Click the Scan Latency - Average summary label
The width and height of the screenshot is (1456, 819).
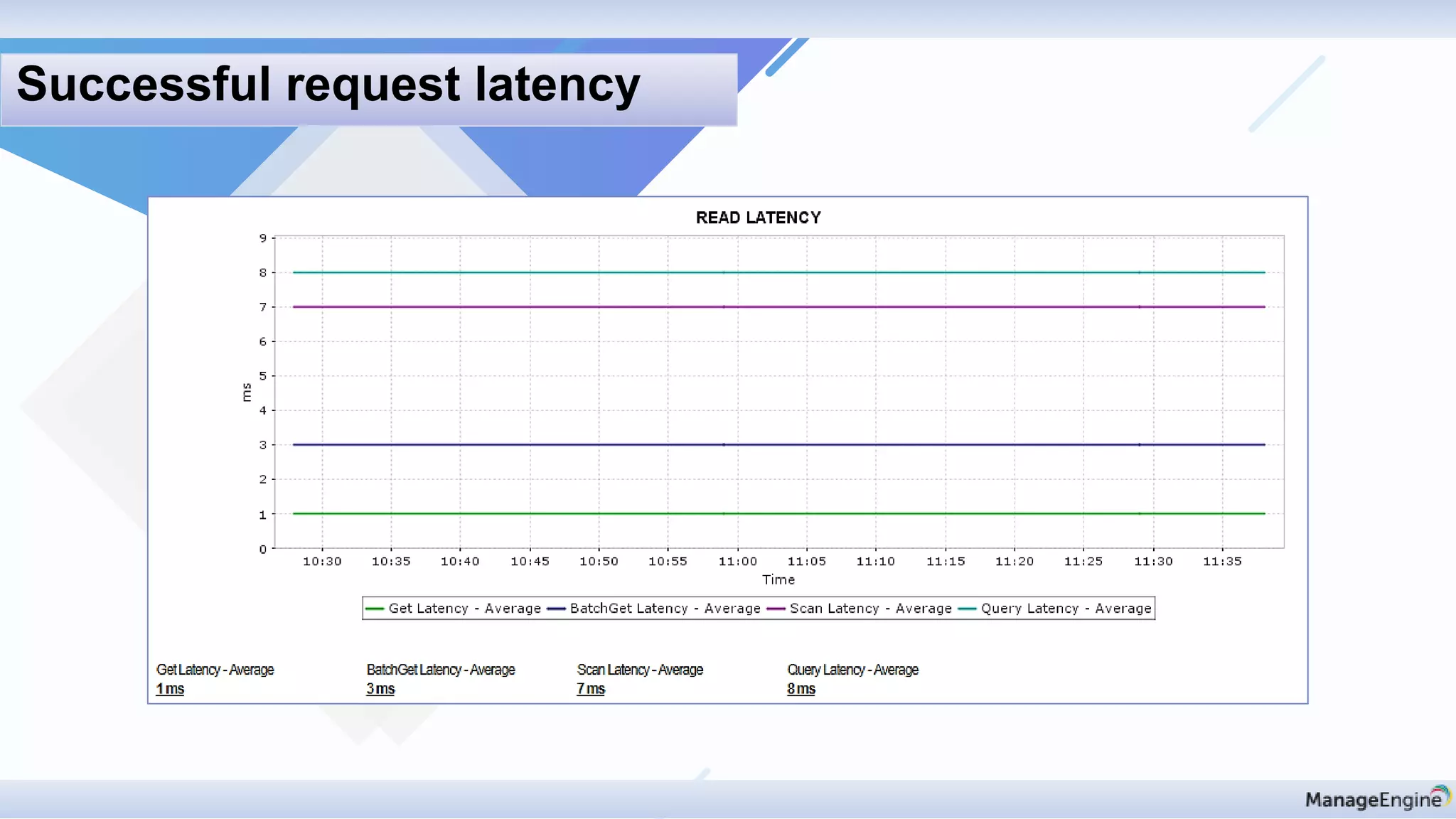640,670
